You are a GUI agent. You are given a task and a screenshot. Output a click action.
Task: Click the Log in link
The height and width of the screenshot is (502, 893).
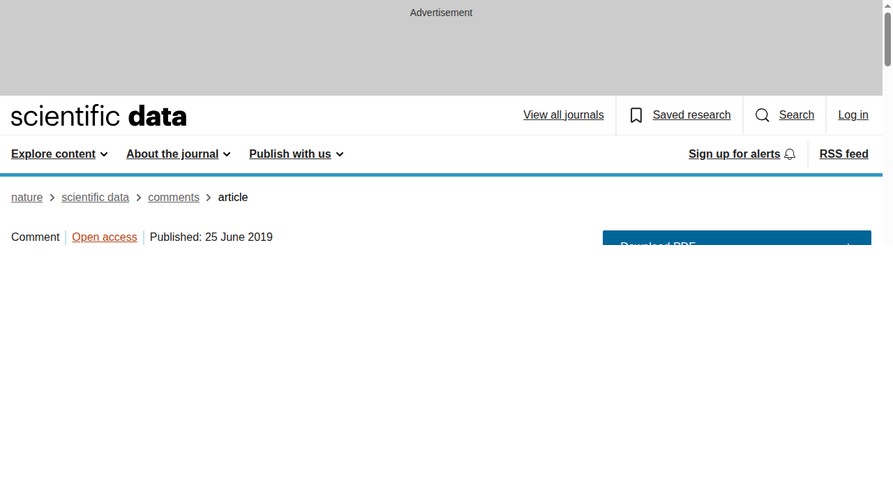coord(853,115)
